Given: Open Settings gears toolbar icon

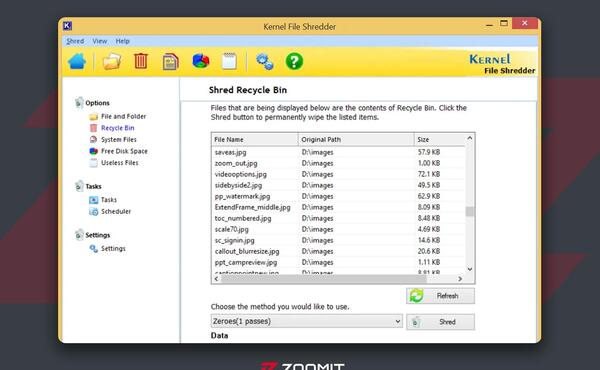Looking at the screenshot, I should 264,62.
